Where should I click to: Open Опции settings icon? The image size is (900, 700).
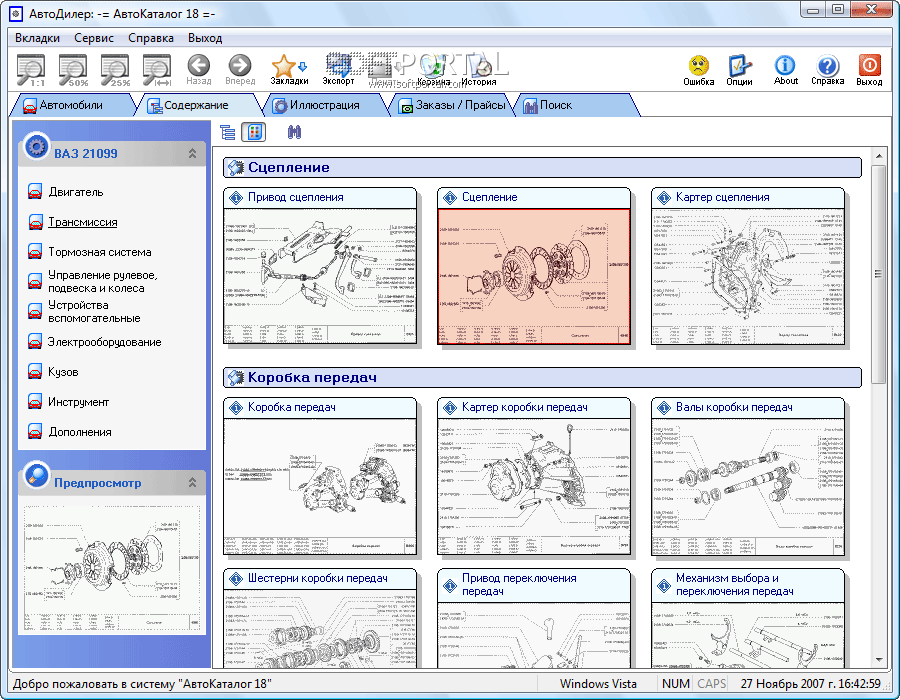tap(739, 71)
